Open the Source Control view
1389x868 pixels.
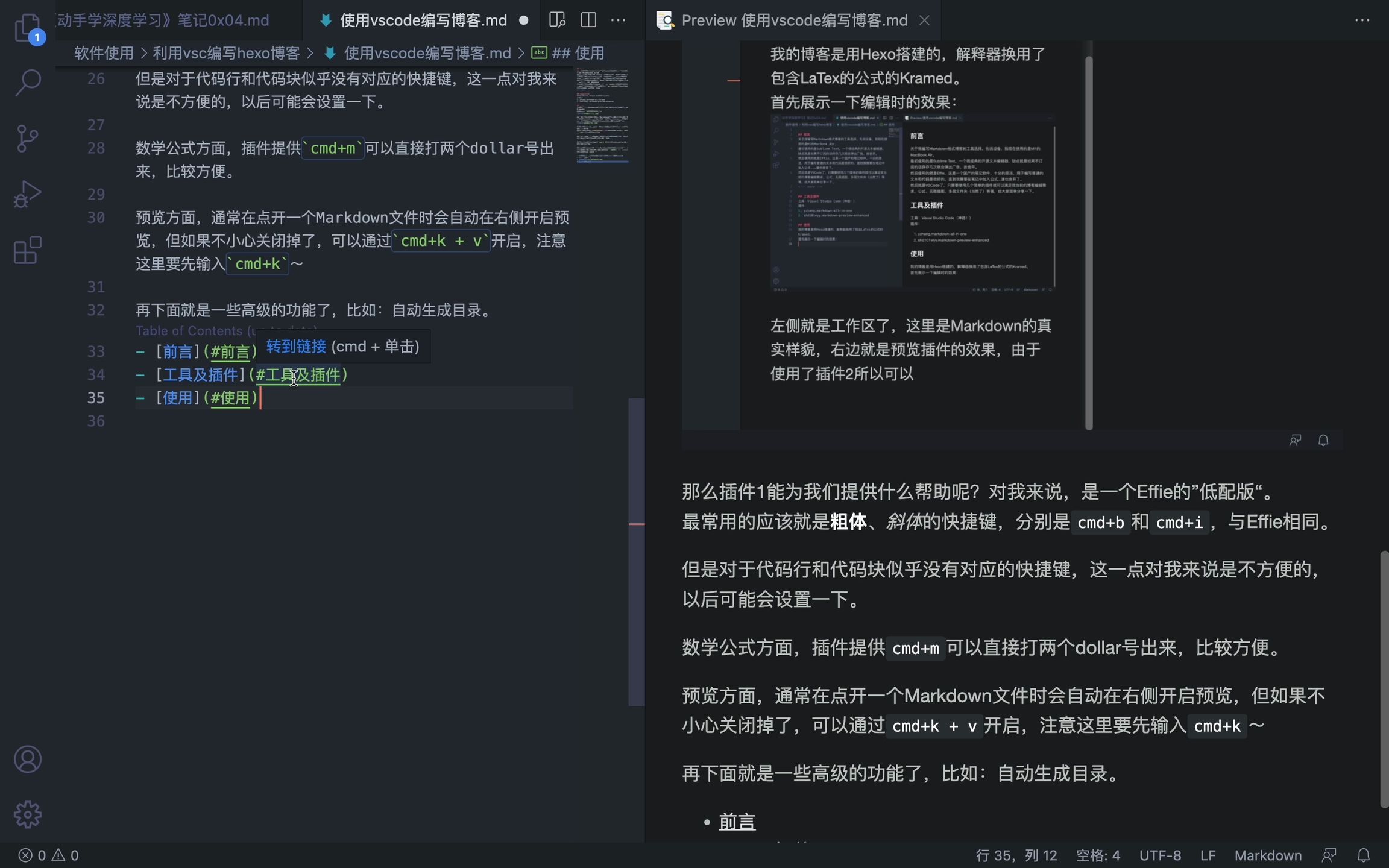click(x=28, y=139)
